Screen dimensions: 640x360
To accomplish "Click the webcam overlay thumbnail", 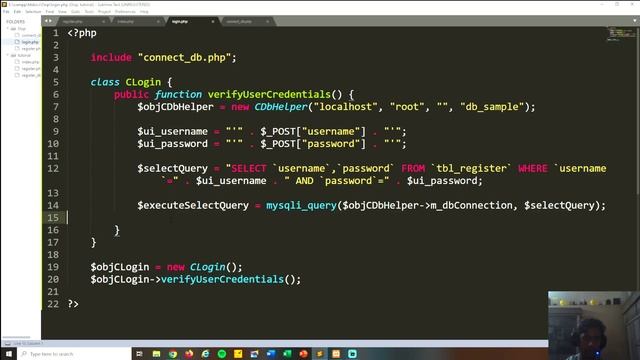I will click(594, 325).
